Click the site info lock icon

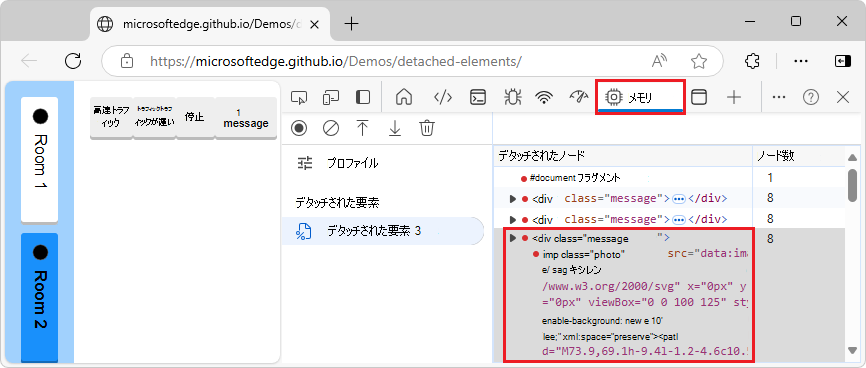[128, 61]
